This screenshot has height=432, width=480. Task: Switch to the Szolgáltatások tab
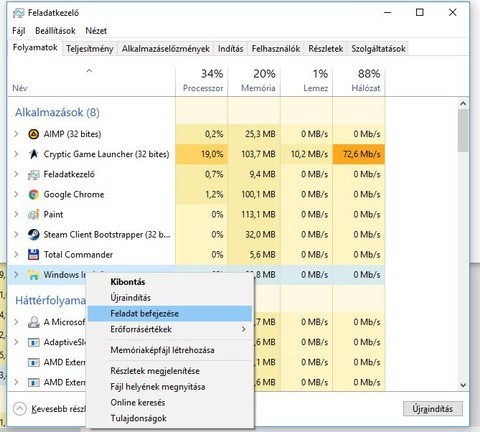pyautogui.click(x=378, y=49)
